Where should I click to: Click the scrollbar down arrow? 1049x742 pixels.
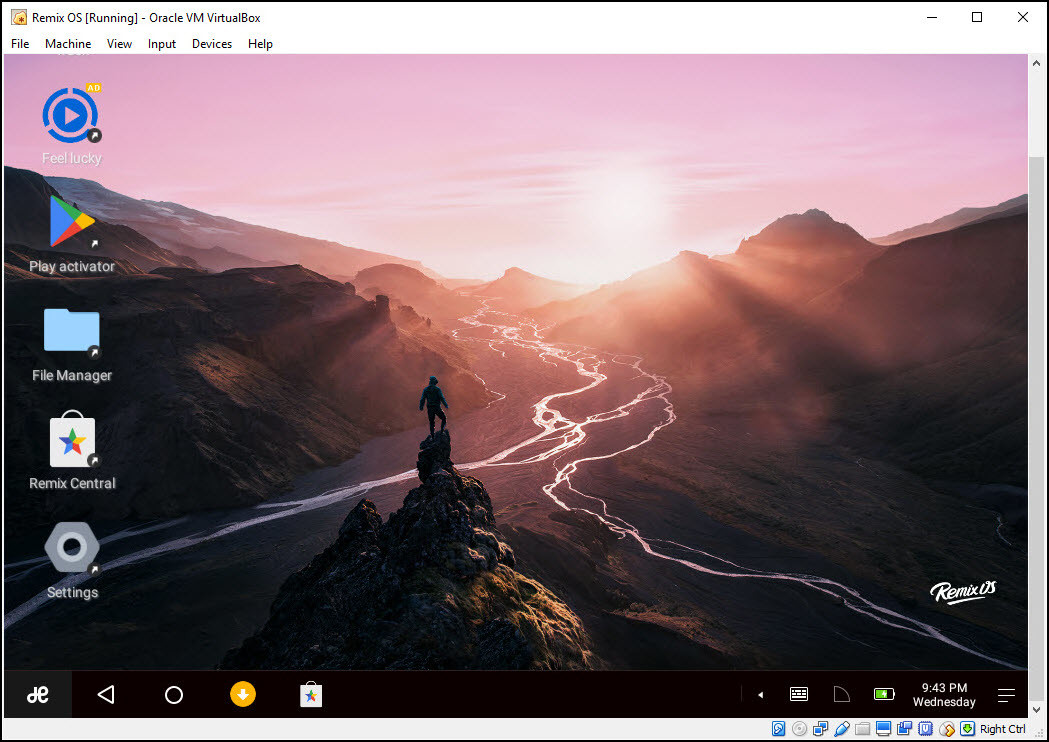pyautogui.click(x=1036, y=709)
